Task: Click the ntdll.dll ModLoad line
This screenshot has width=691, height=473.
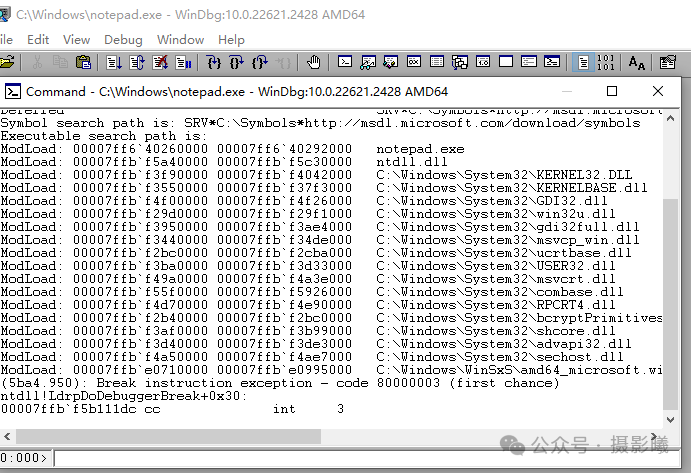Action: tap(224, 162)
